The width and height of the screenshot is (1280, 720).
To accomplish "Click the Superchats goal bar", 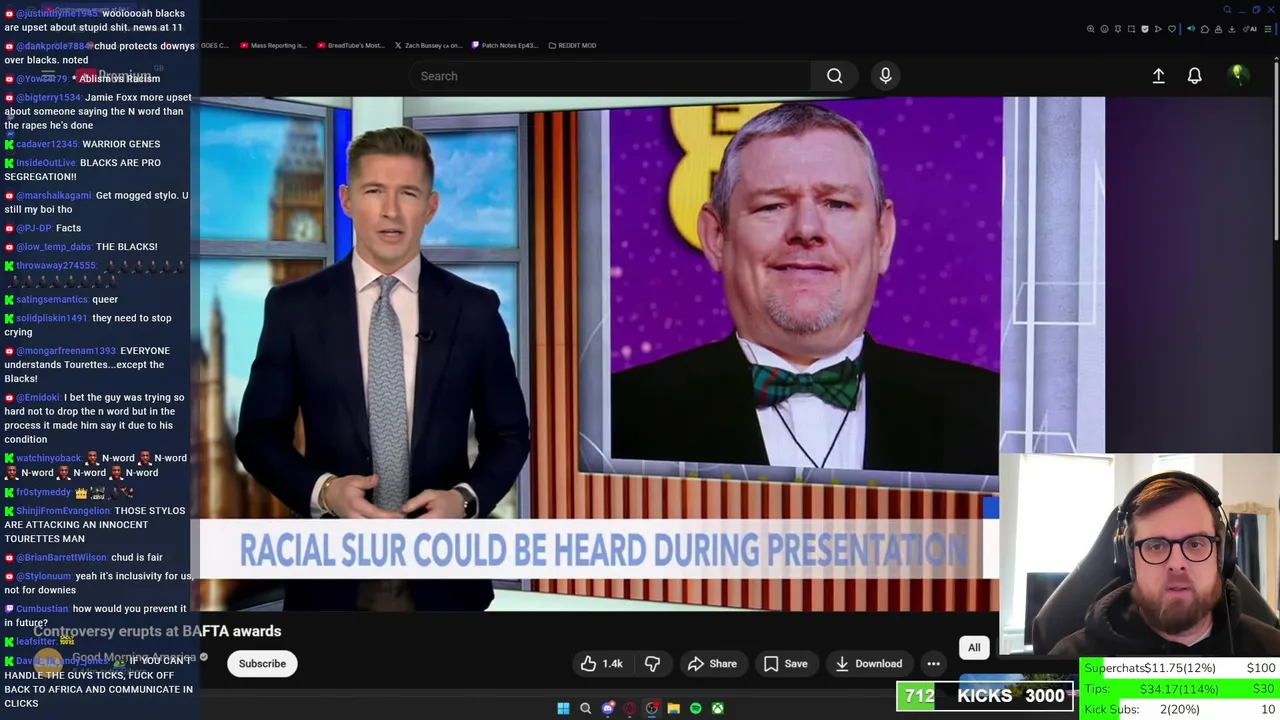I will coord(1181,668).
